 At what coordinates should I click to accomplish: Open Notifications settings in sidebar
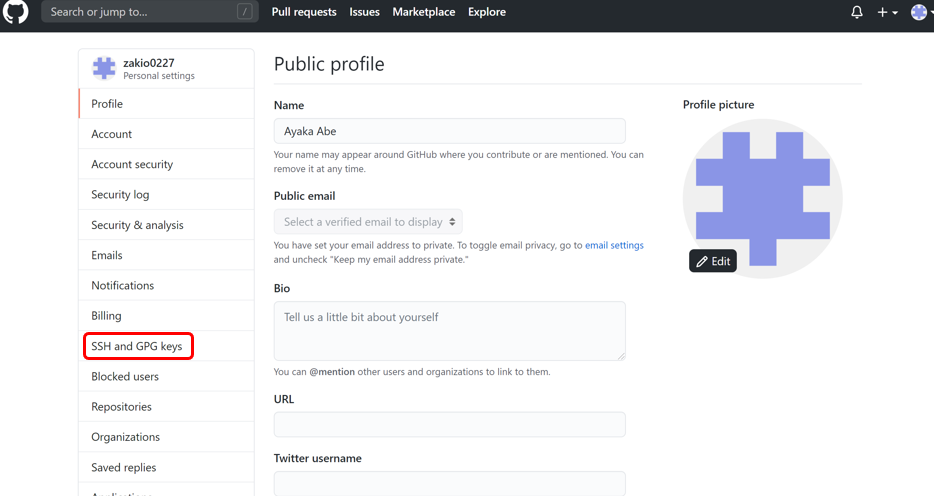(x=123, y=285)
